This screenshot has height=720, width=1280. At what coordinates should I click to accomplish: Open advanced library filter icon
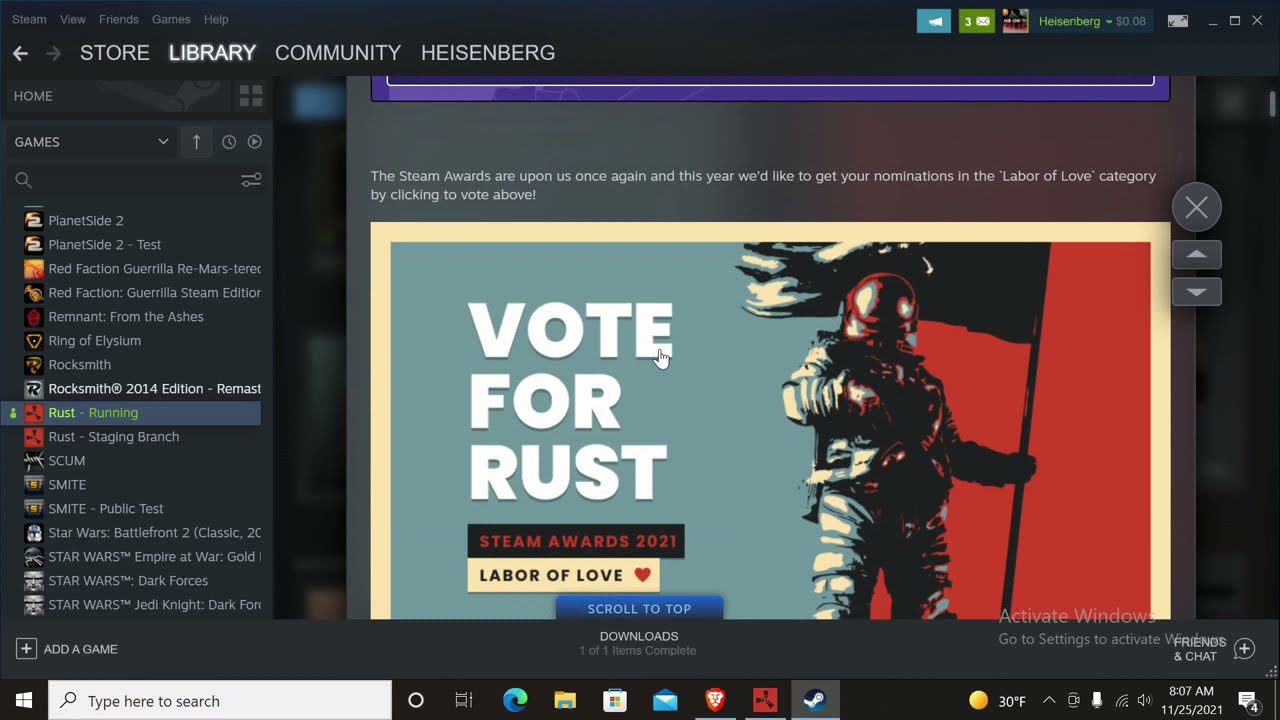click(251, 180)
